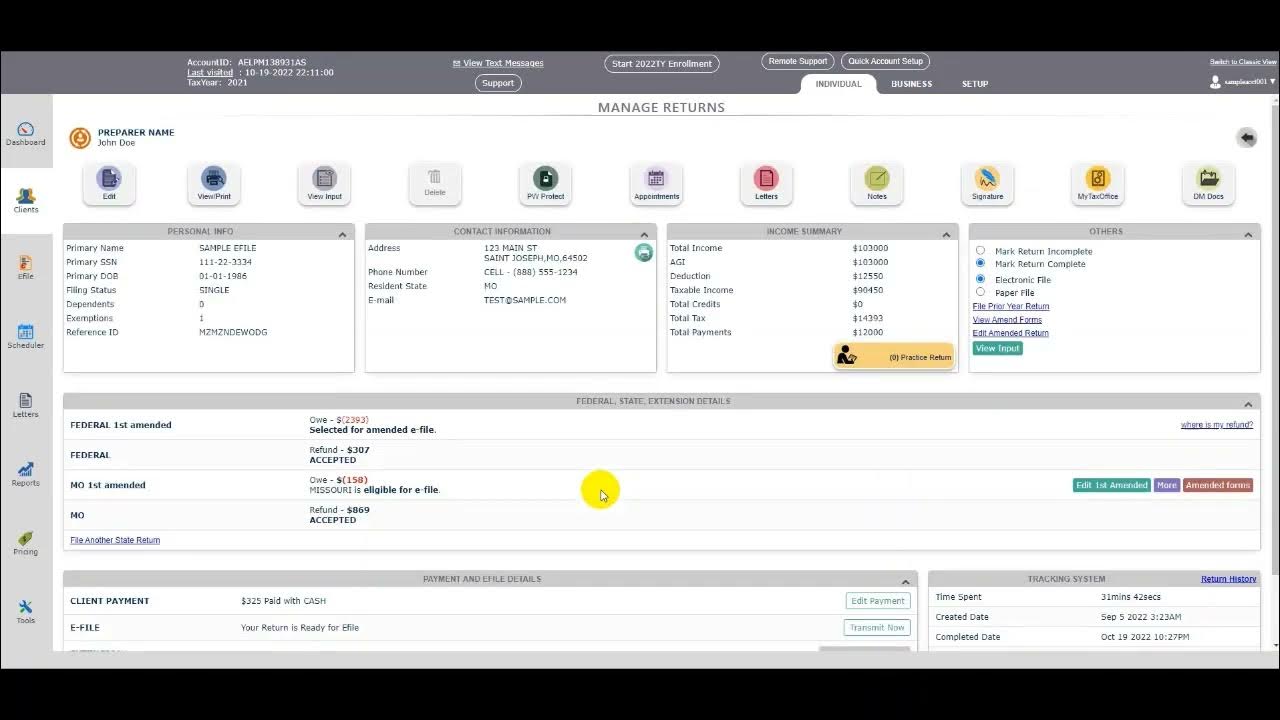
Task: Open the DM Docs icon
Action: coord(1208,183)
